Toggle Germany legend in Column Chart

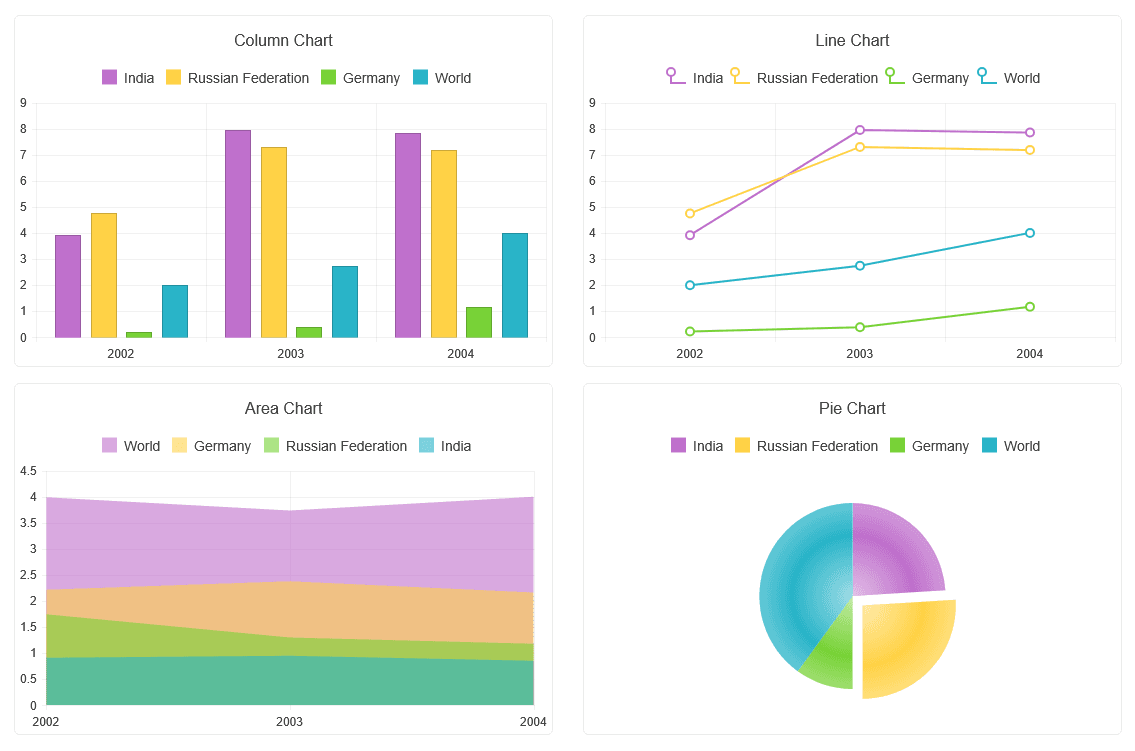coord(360,77)
